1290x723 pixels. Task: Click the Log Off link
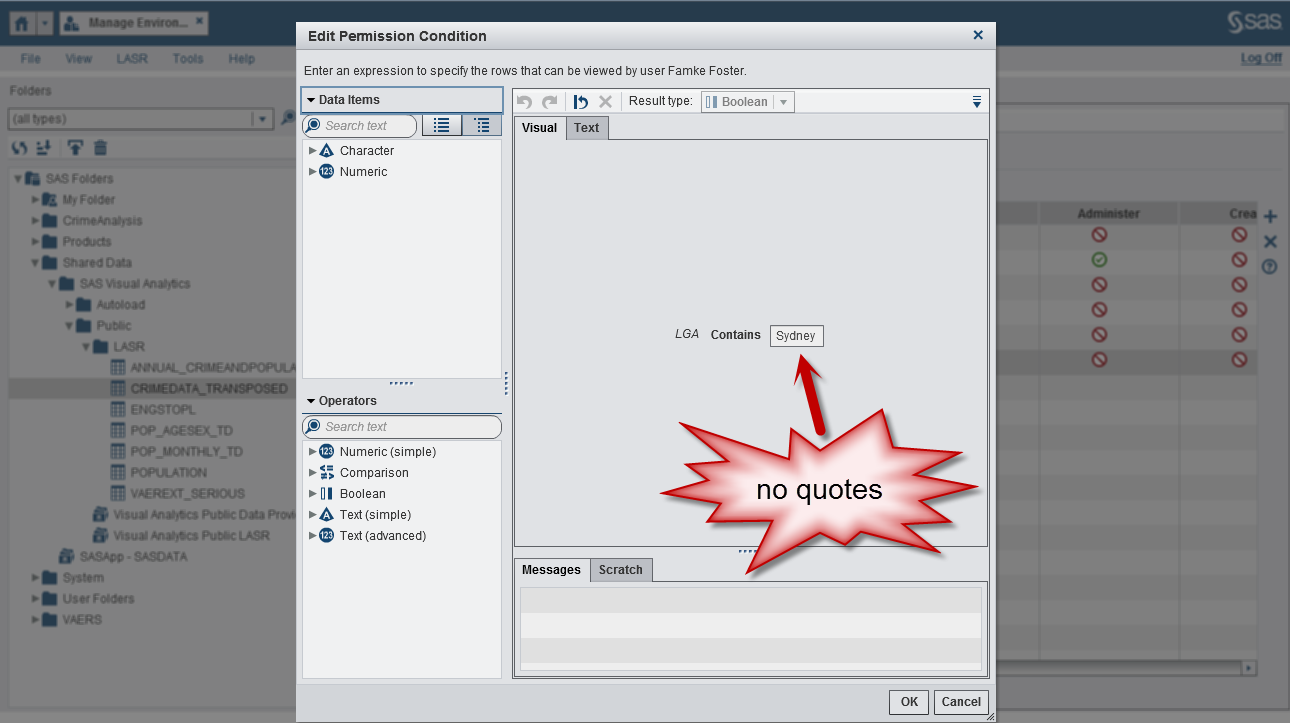1261,58
